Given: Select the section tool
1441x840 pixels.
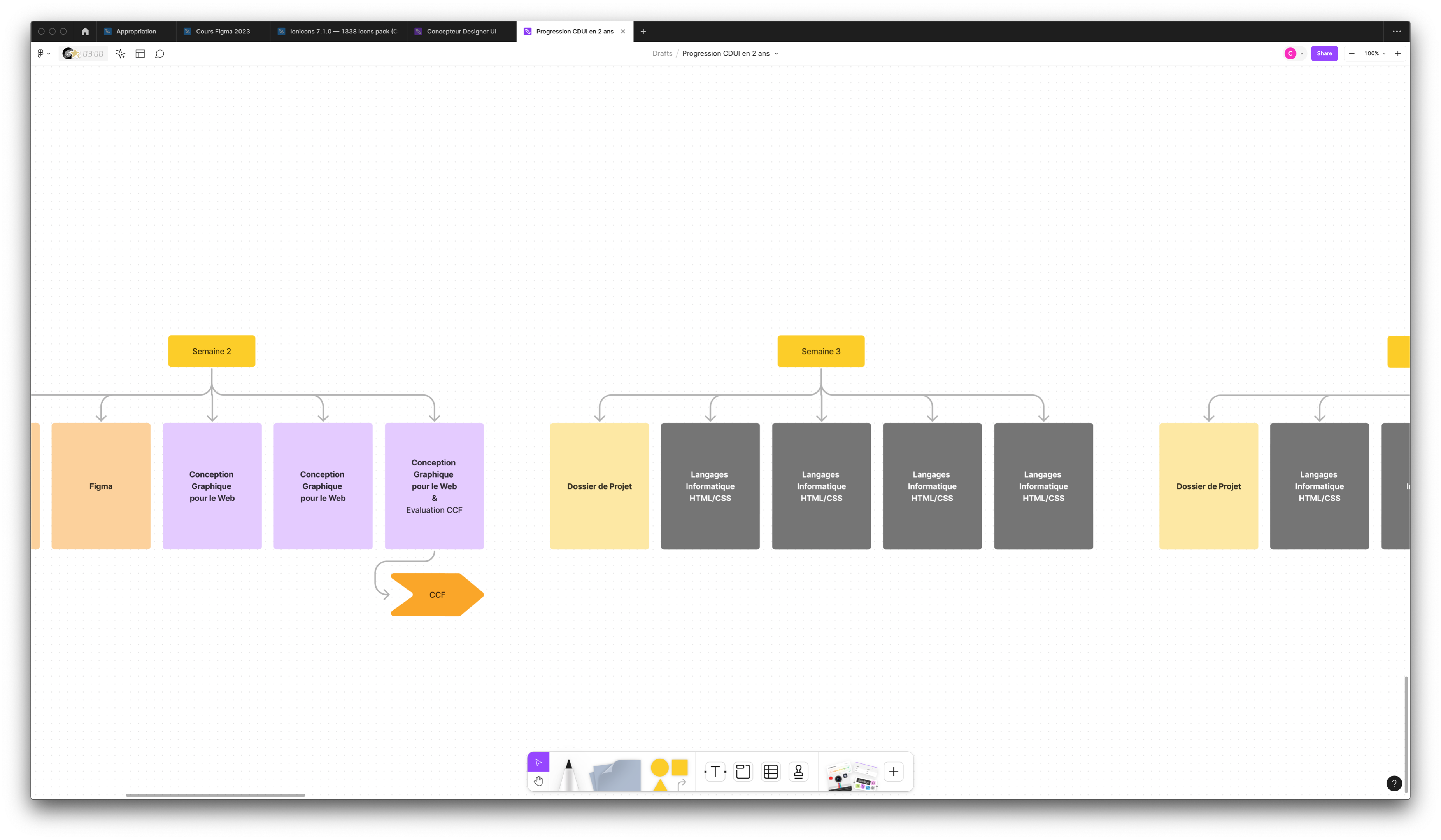Looking at the screenshot, I should (743, 772).
